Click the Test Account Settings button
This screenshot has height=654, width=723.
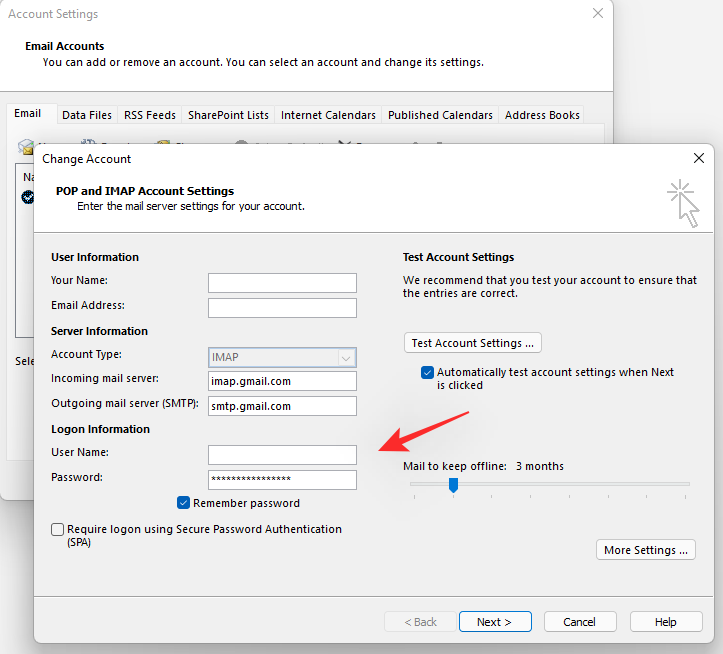tap(472, 343)
